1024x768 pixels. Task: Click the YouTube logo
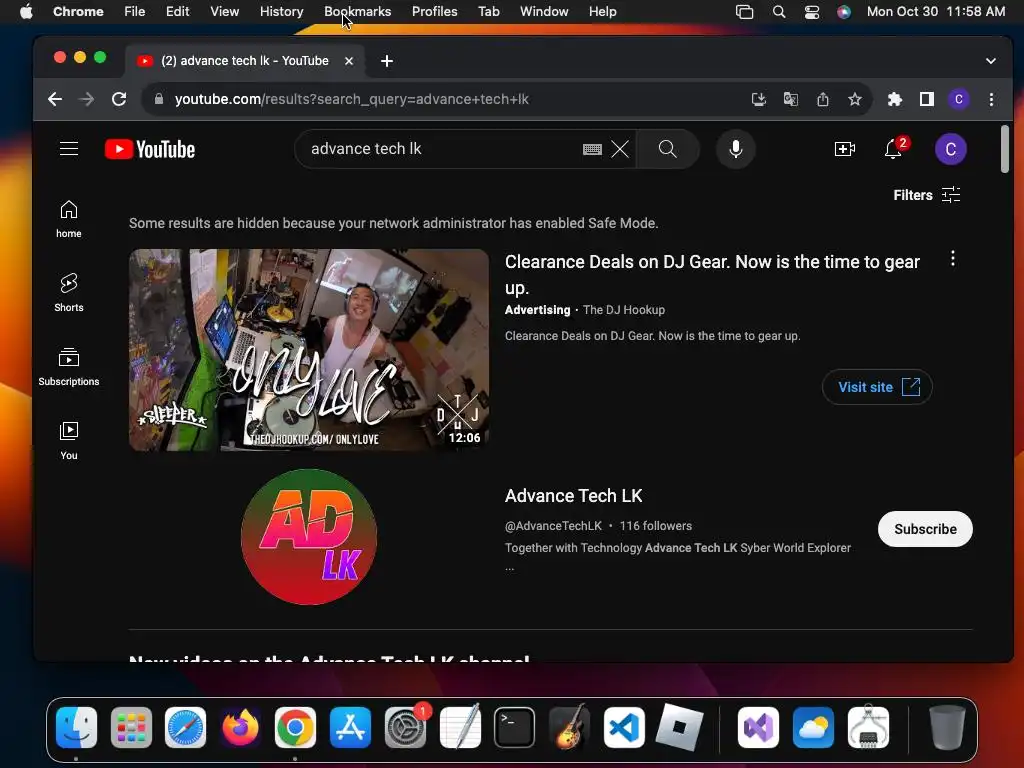pos(150,150)
